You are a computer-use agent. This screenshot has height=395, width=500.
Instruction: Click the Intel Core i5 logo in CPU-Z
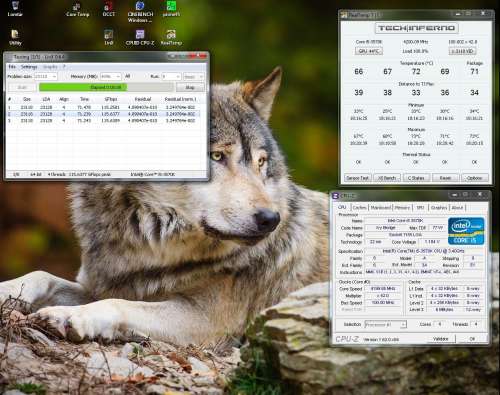pos(466,231)
